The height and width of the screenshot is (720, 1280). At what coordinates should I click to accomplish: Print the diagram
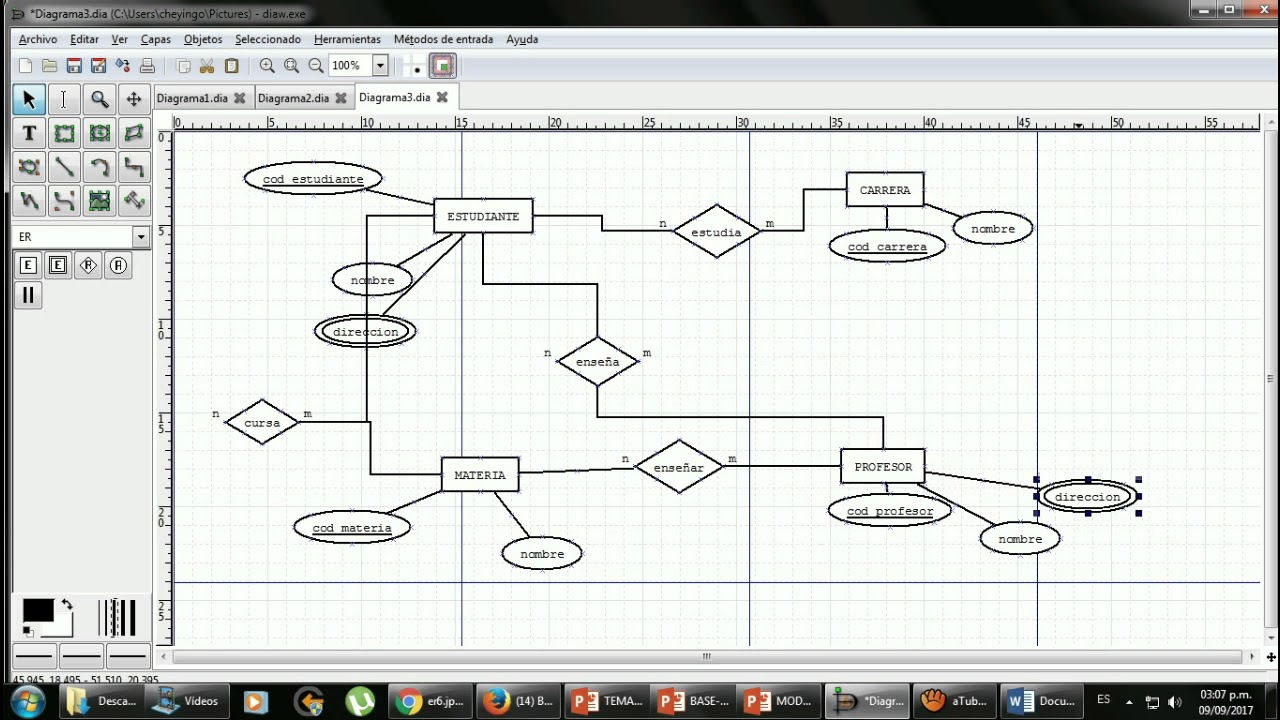click(147, 66)
